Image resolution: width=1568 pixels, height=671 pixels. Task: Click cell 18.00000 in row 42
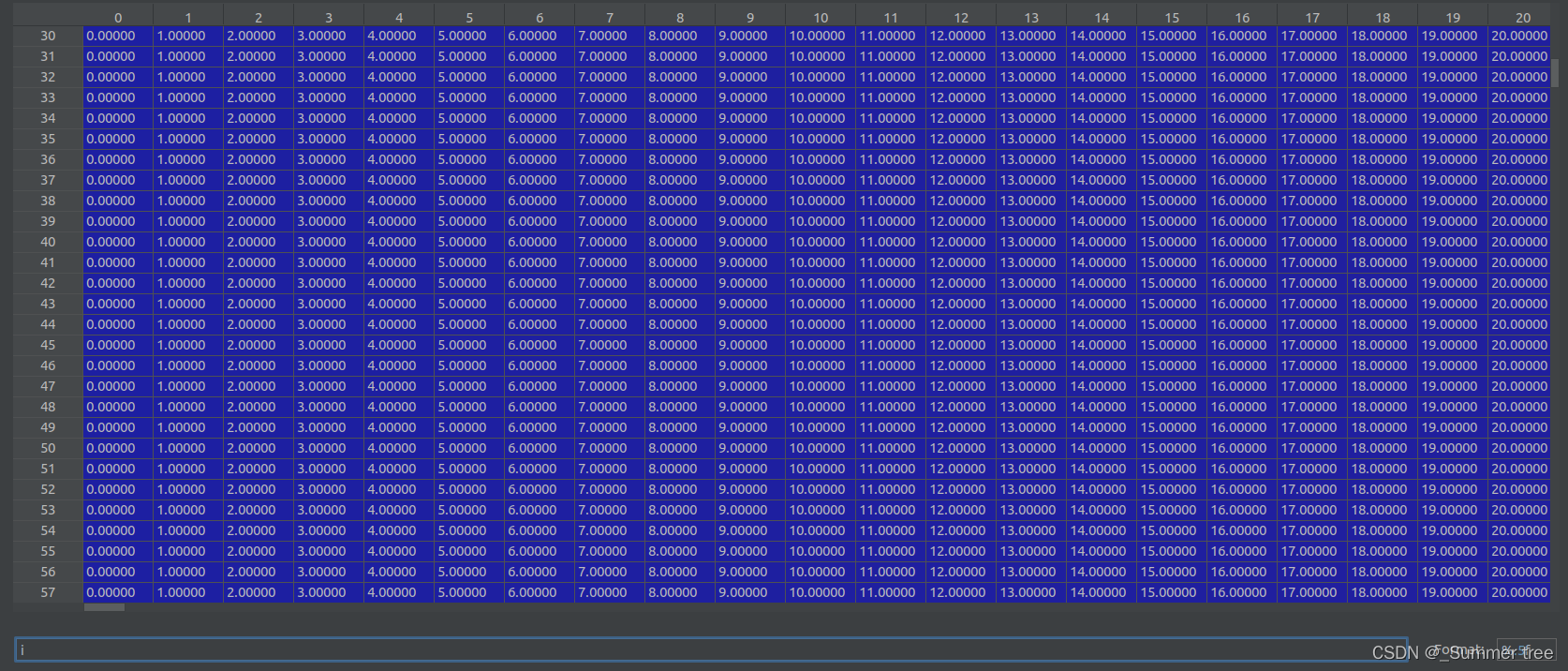(x=1383, y=283)
